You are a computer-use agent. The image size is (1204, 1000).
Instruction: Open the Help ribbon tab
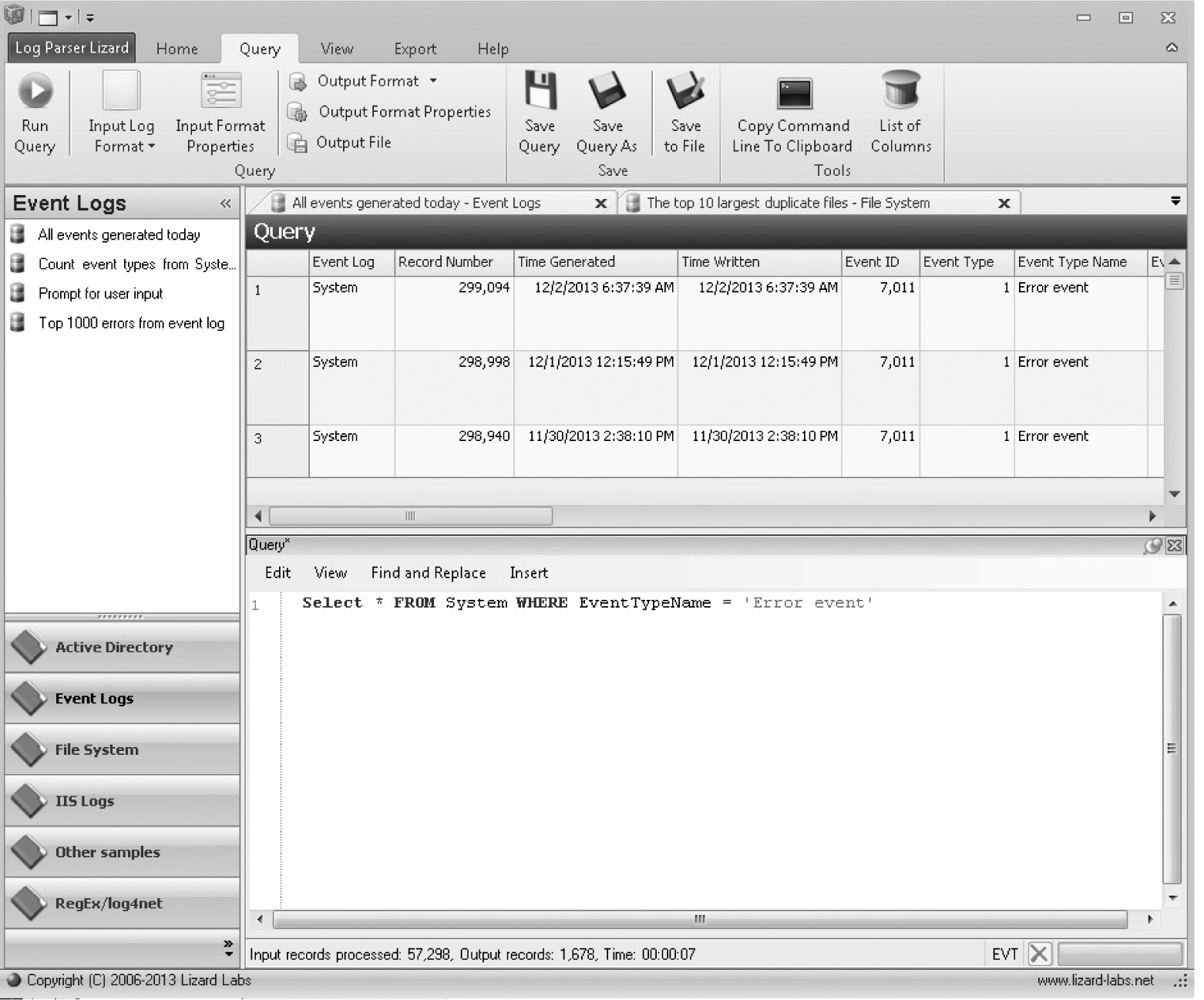493,49
